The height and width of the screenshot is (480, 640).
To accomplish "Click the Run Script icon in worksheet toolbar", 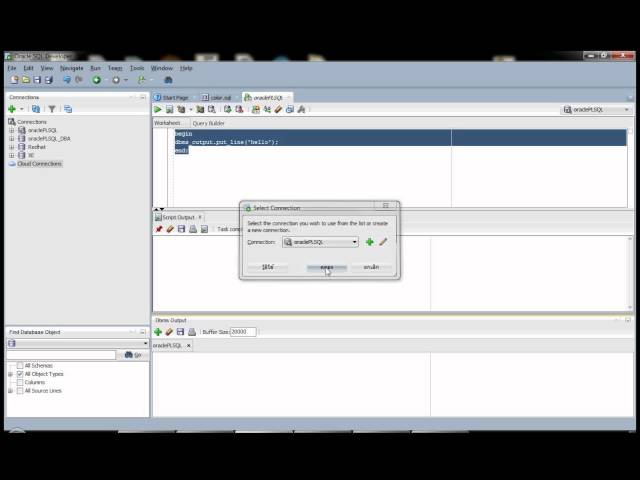I will pyautogui.click(x=169, y=109).
